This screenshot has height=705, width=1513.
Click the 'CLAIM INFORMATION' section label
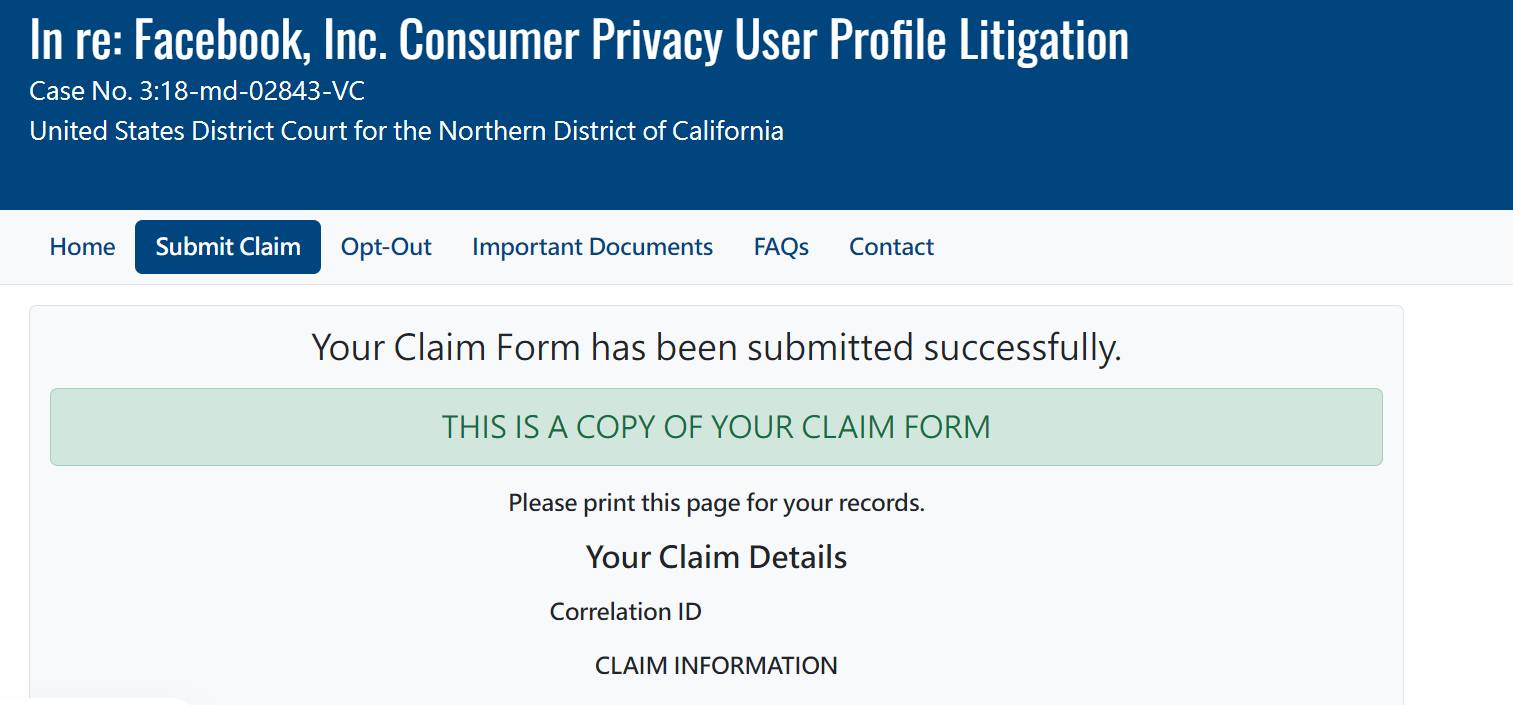point(716,666)
